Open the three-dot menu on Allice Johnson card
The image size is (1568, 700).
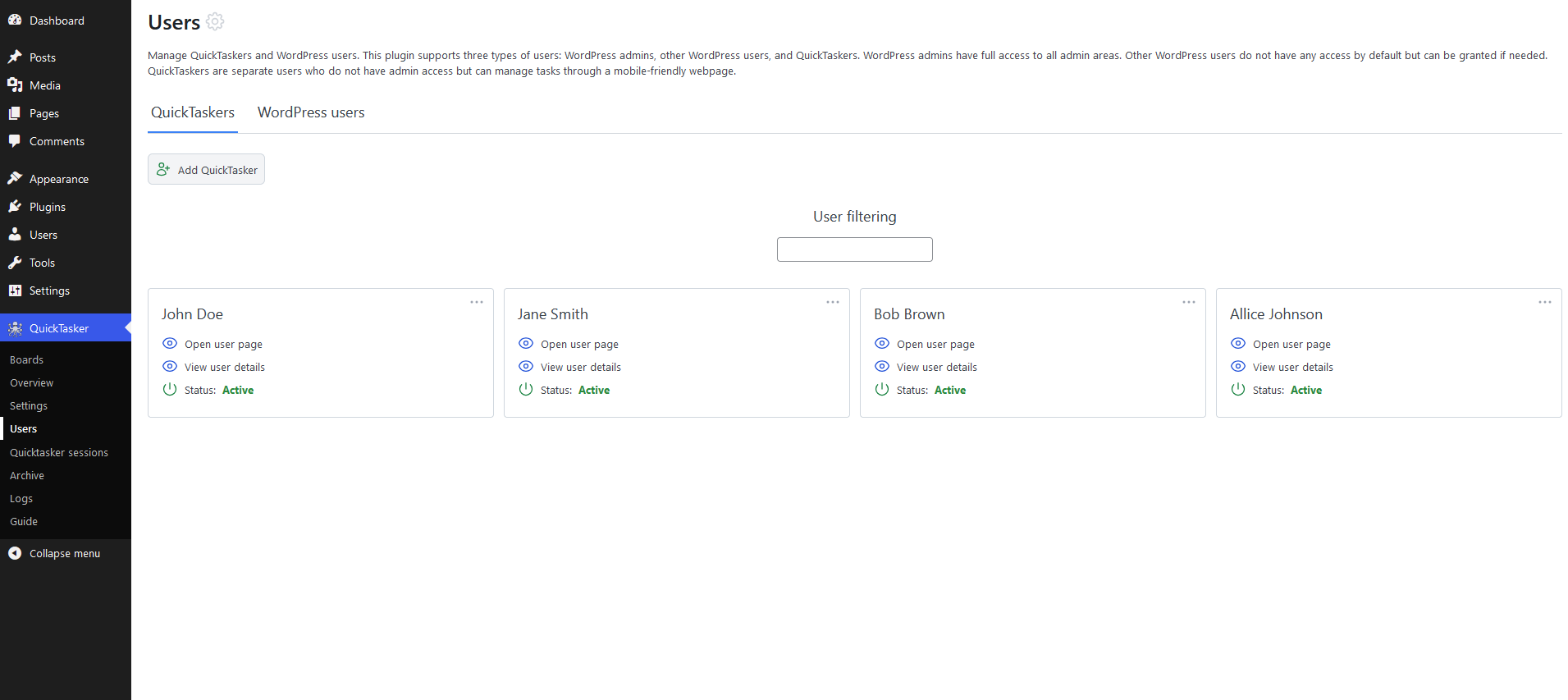[x=1545, y=302]
